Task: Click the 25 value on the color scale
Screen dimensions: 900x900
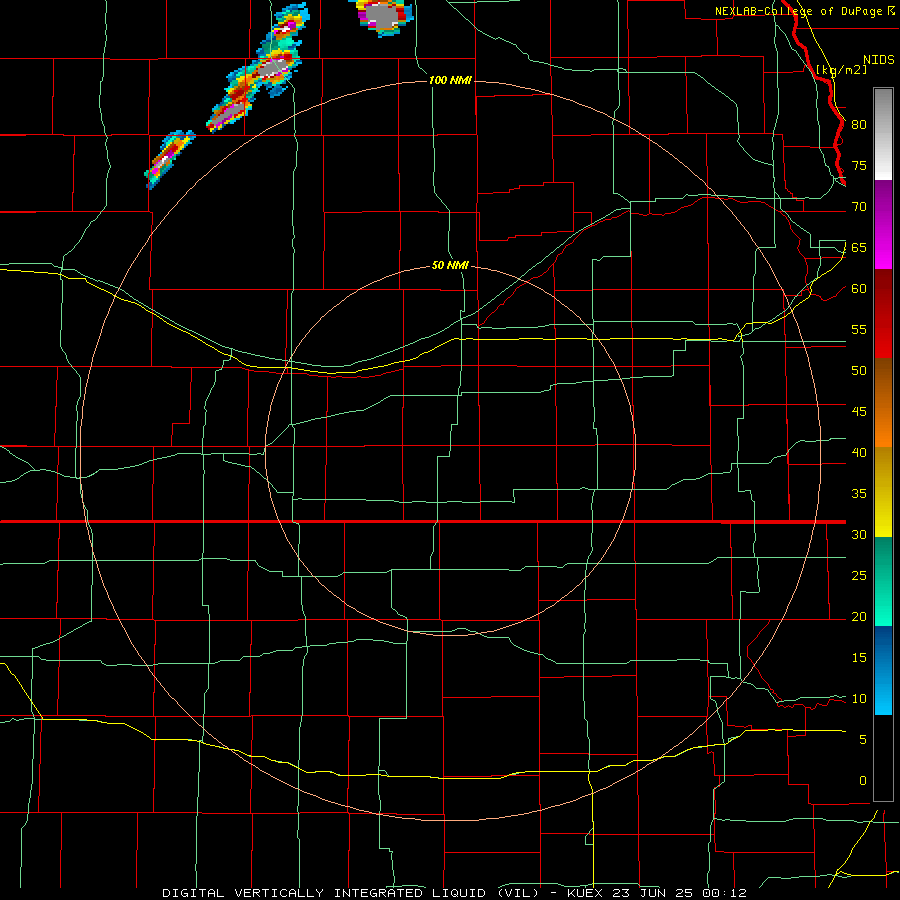Action: (859, 575)
